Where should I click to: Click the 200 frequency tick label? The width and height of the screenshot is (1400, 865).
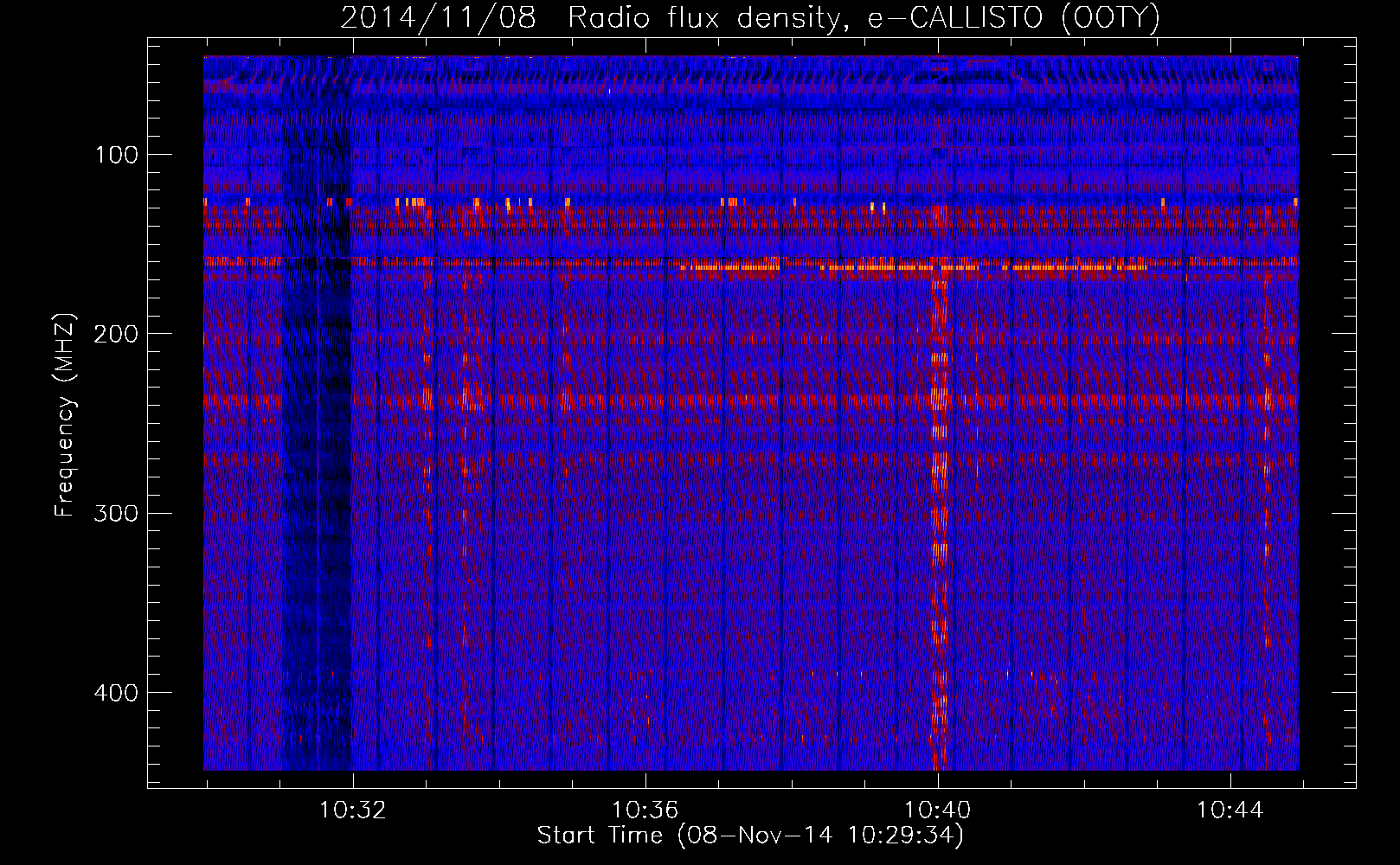(x=115, y=334)
